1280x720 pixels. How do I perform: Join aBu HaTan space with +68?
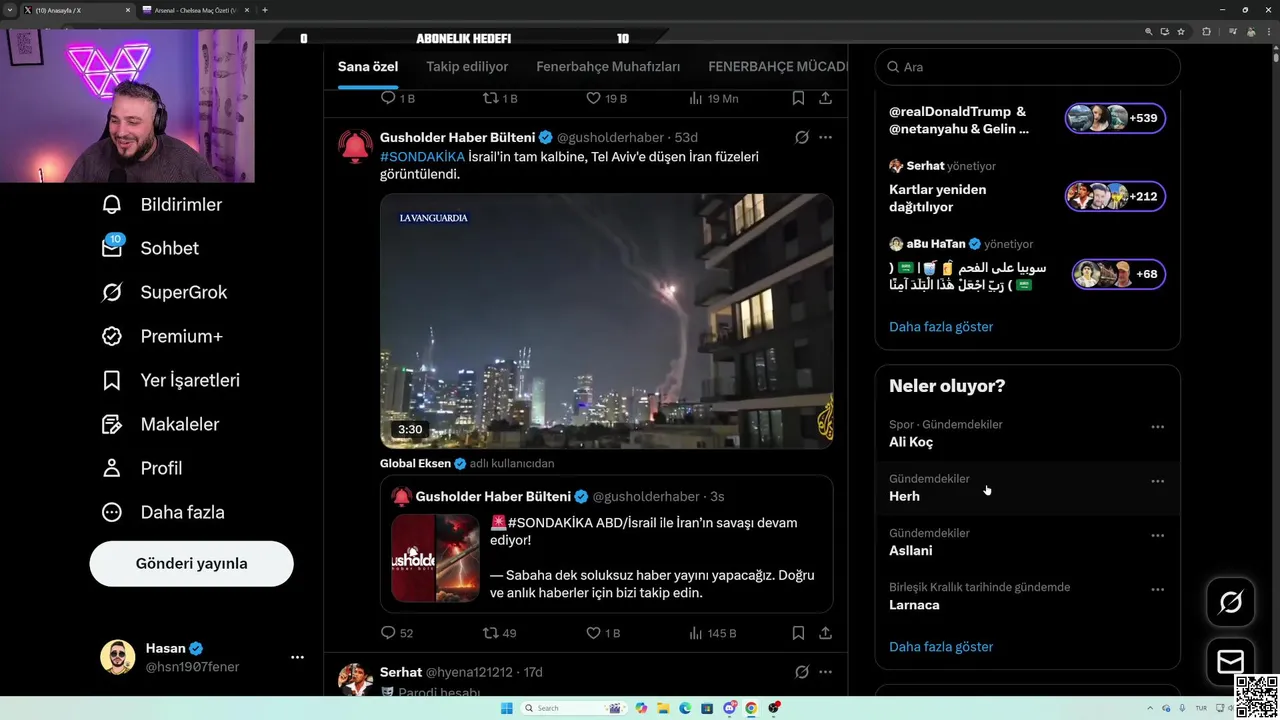coord(1119,274)
